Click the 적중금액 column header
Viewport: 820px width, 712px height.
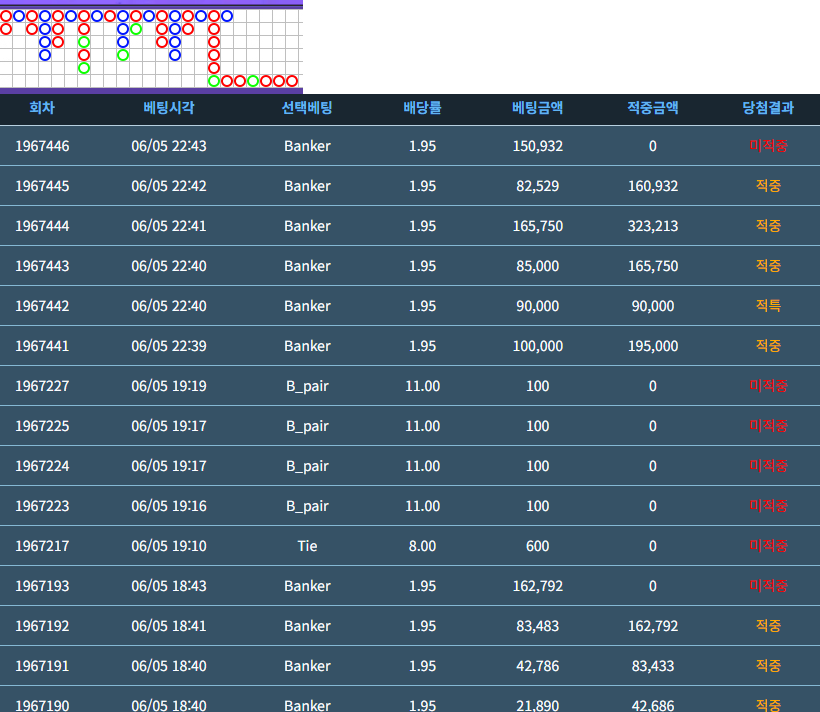pos(653,108)
